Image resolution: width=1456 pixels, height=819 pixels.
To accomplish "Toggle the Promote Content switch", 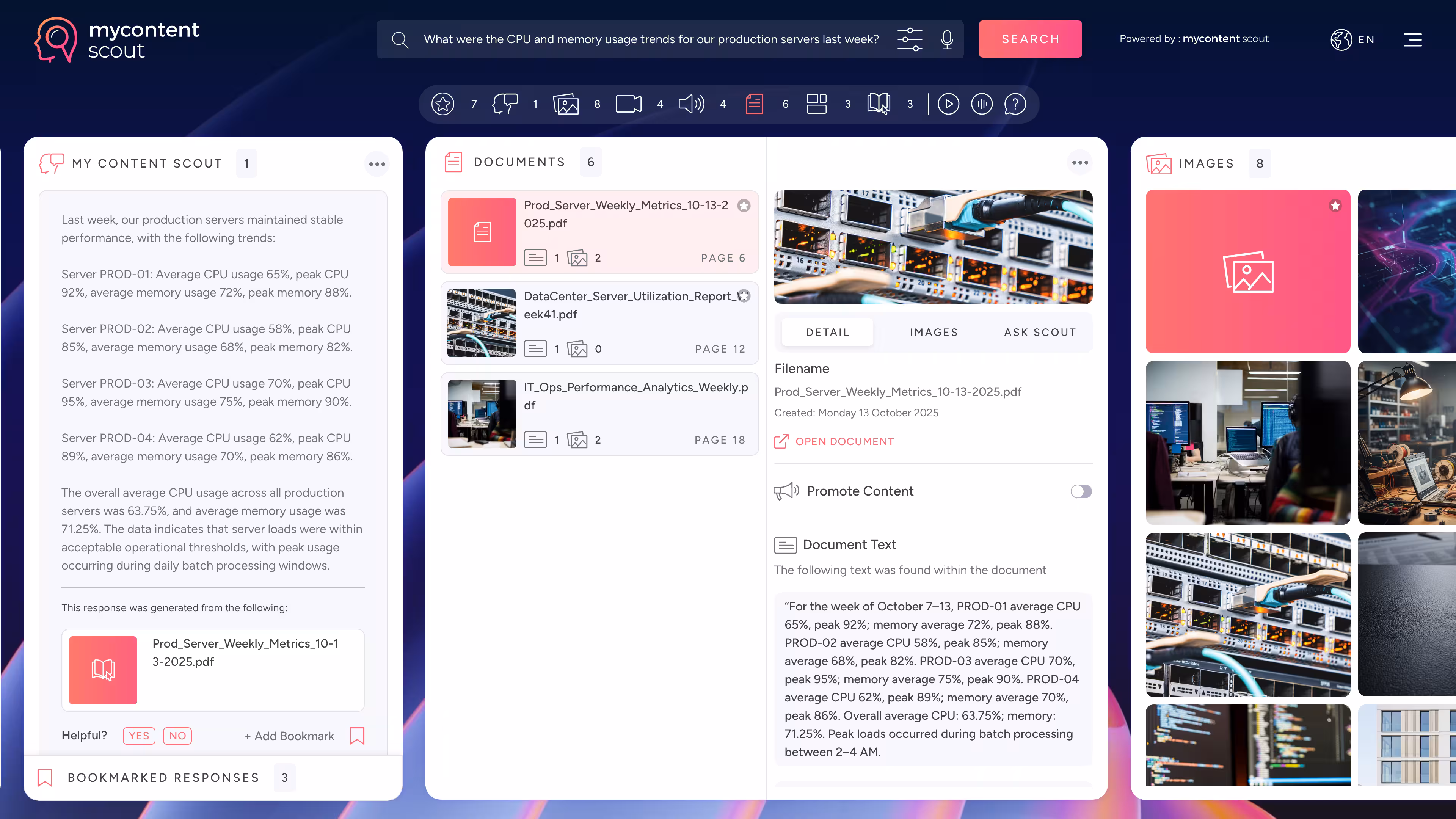I will (1081, 491).
